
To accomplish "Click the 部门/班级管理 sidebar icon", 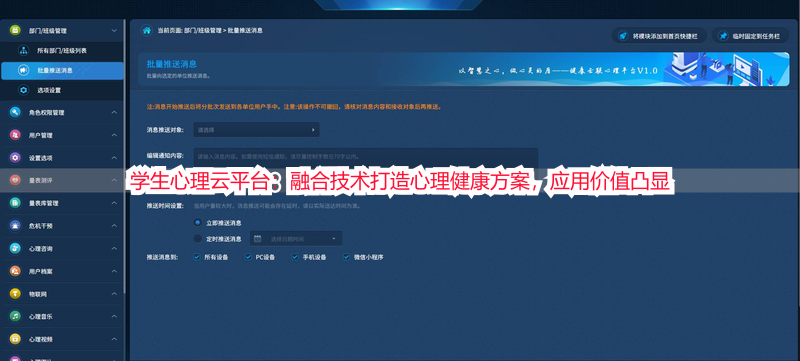I will coord(15,31).
